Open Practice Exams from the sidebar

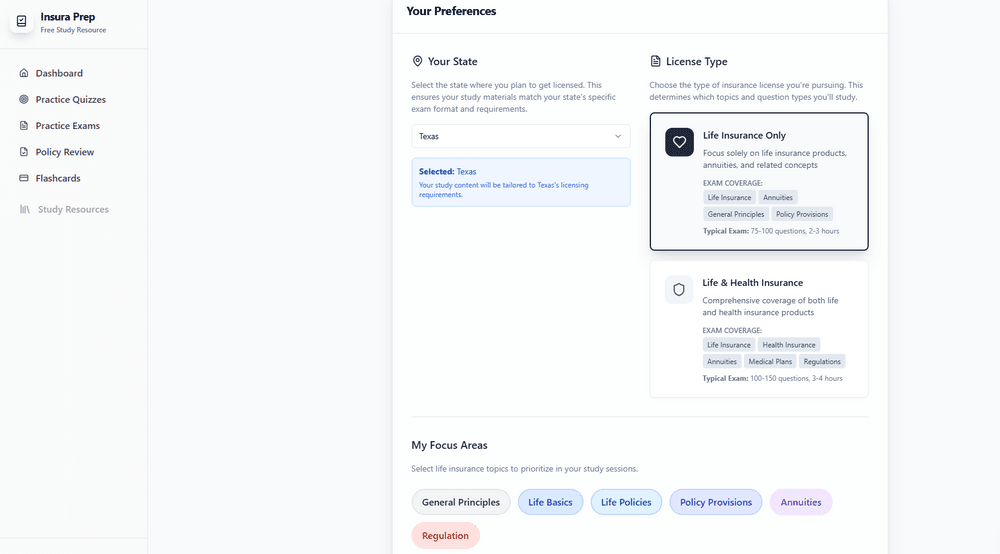tap(67, 126)
